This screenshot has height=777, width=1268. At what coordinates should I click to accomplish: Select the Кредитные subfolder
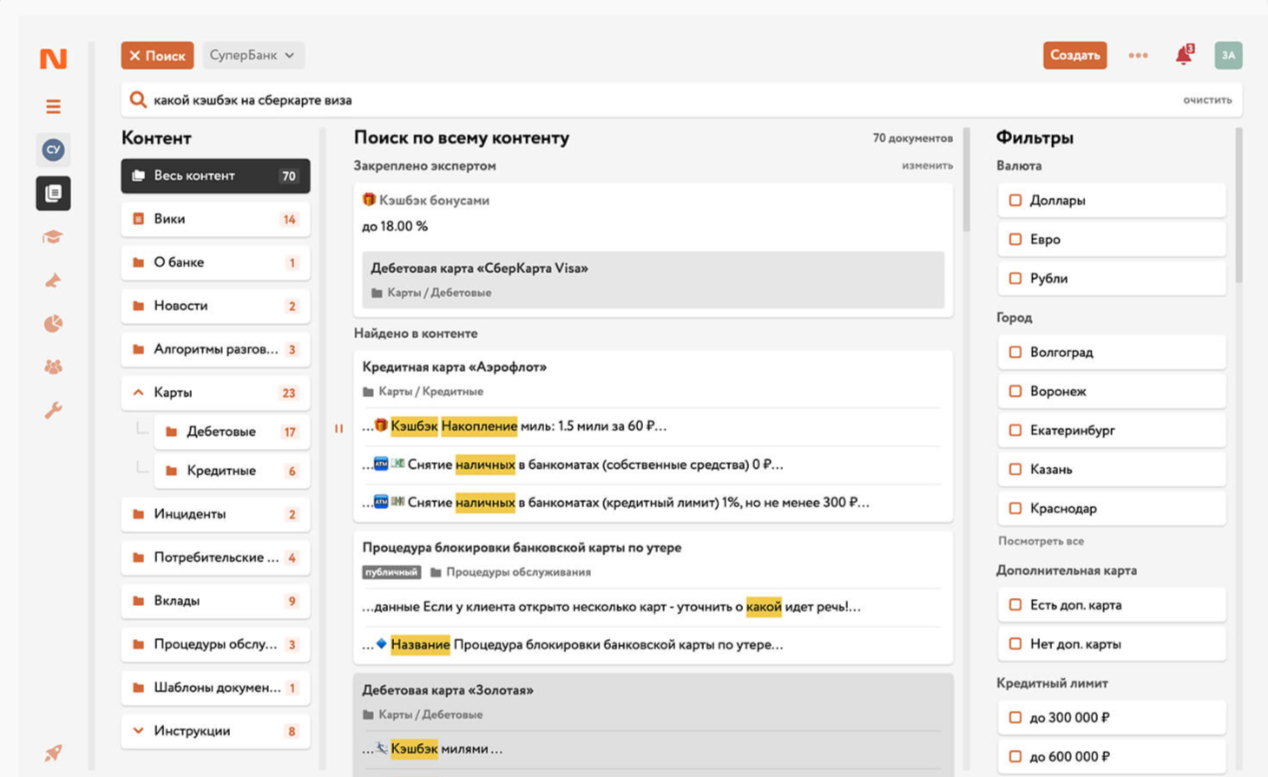[232, 471]
